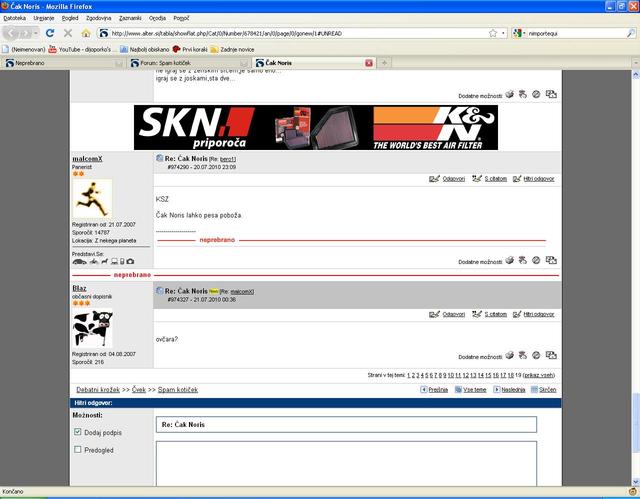This screenshot has height=499, width=640.
Task: Go to the Spam kotiček breadcrumb link
Action: pos(178,390)
